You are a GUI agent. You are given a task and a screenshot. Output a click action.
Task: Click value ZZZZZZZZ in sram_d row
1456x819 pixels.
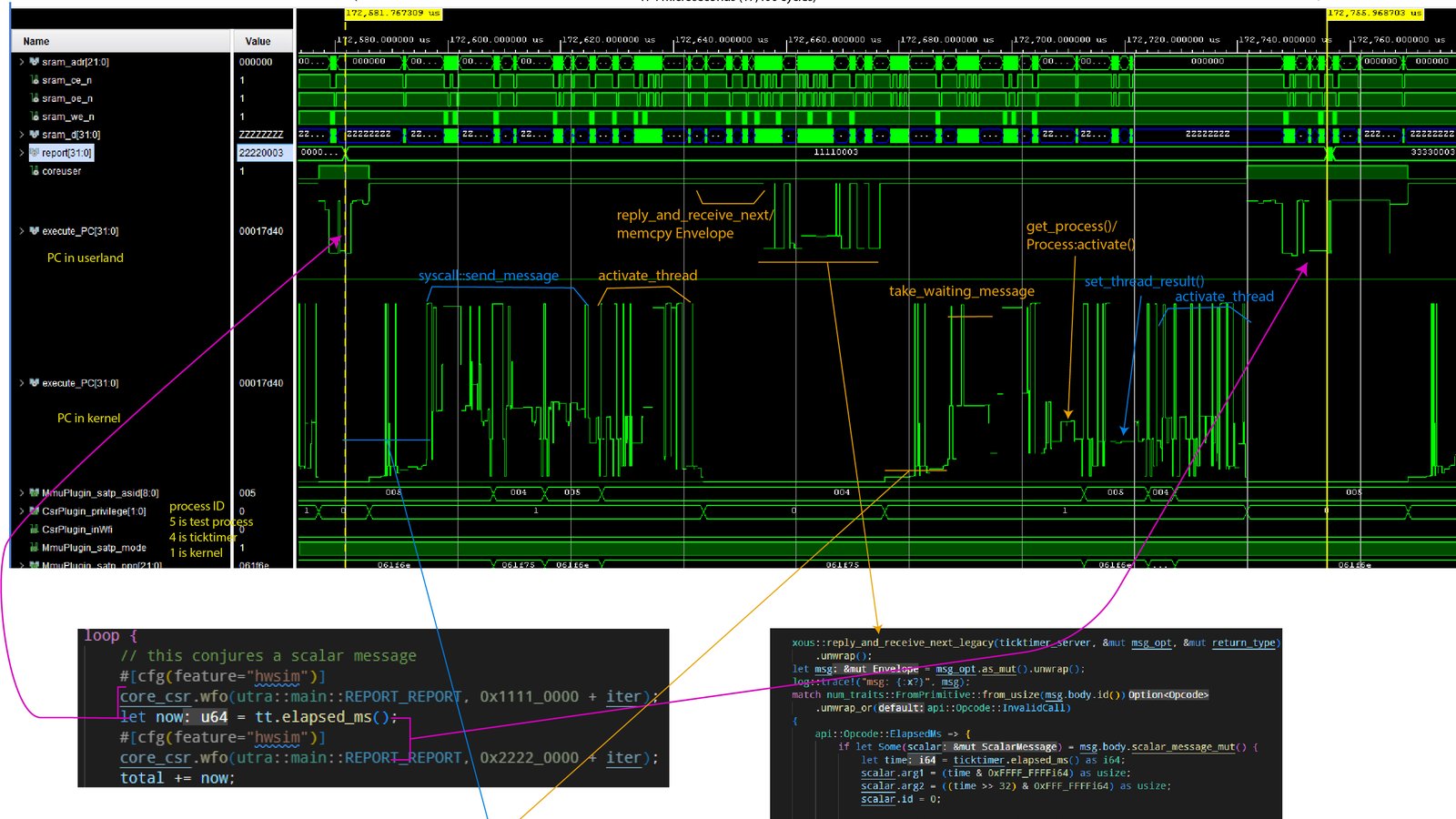261,135
